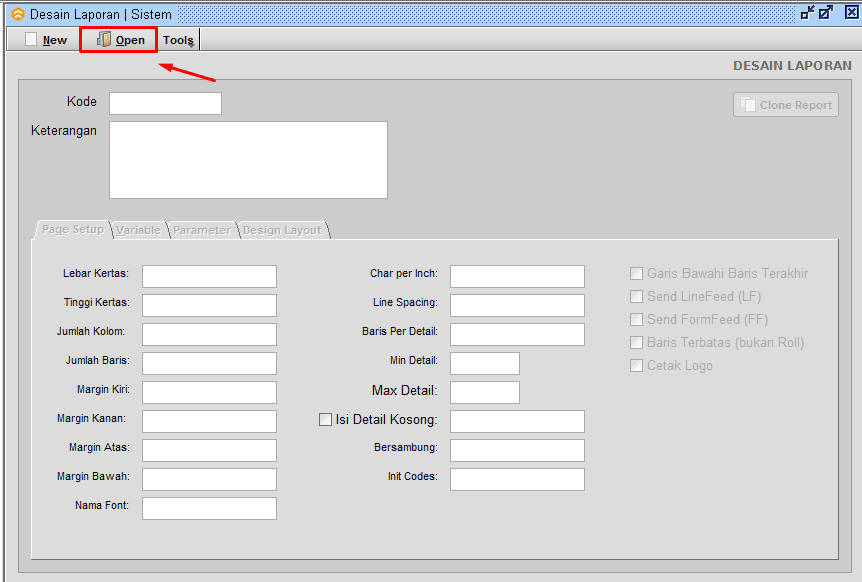This screenshot has height=582, width=862.
Task: Click the orange app logo in title bar
Action: (18, 14)
